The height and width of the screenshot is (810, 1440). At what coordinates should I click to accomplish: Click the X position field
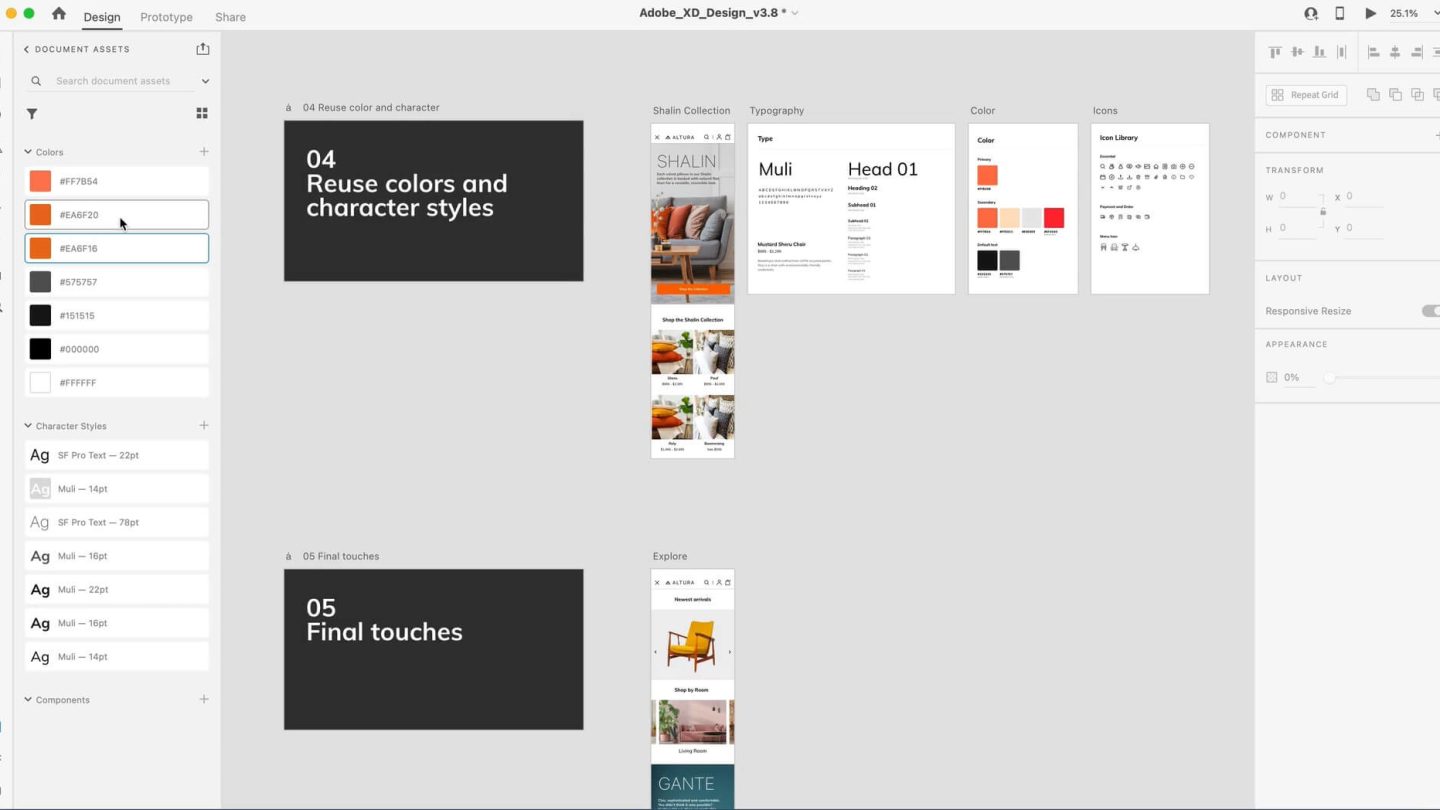[1365, 196]
